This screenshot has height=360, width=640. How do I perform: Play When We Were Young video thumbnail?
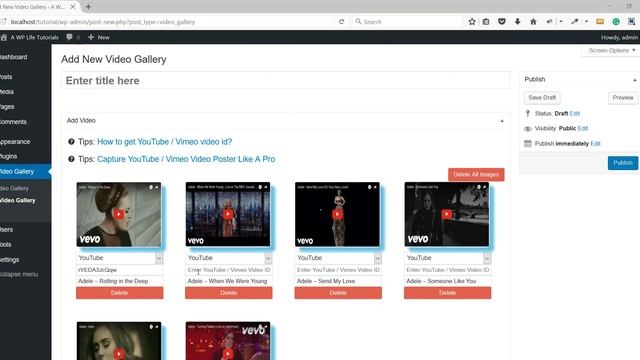pyautogui.click(x=228, y=214)
